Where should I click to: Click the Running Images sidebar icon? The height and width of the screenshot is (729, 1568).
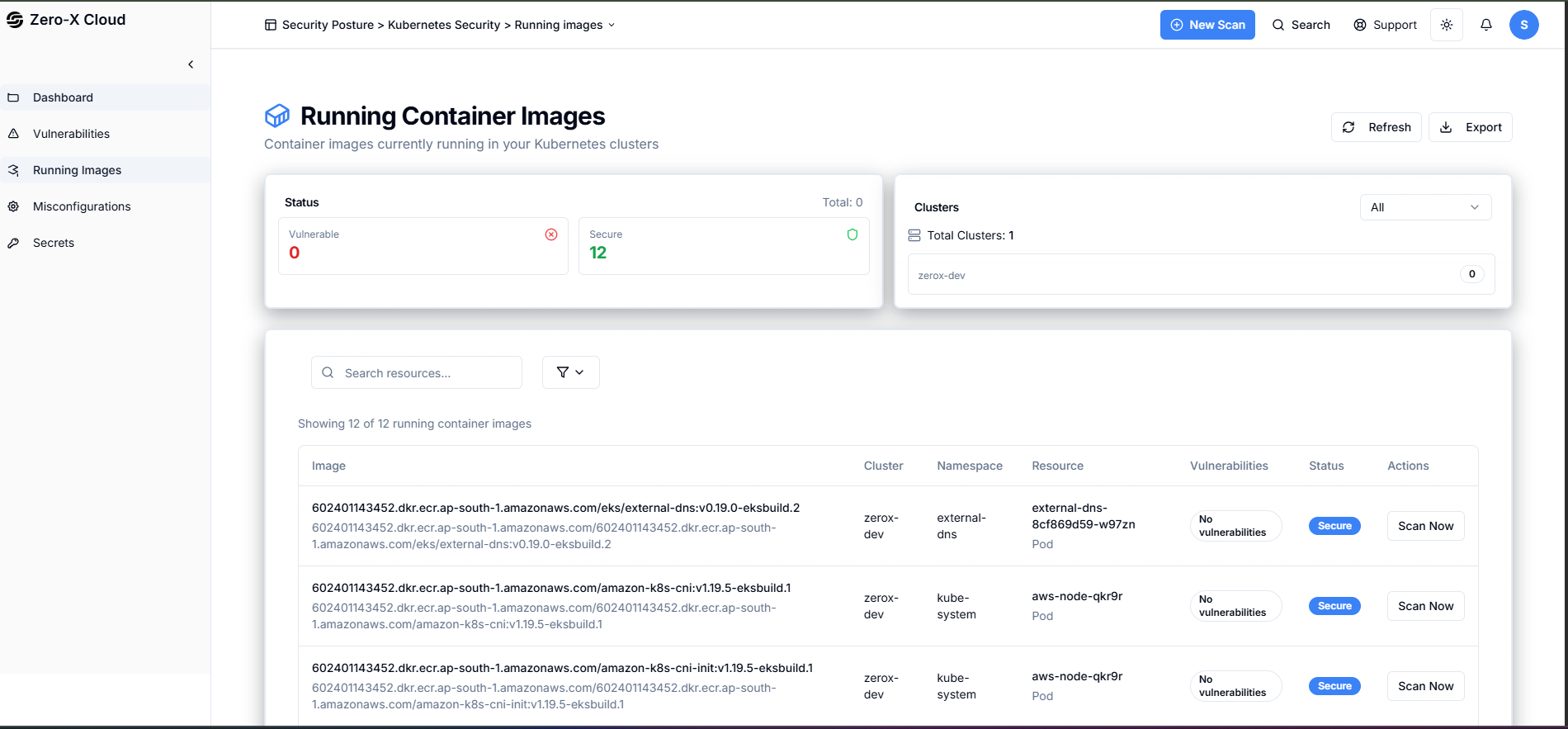coord(13,170)
